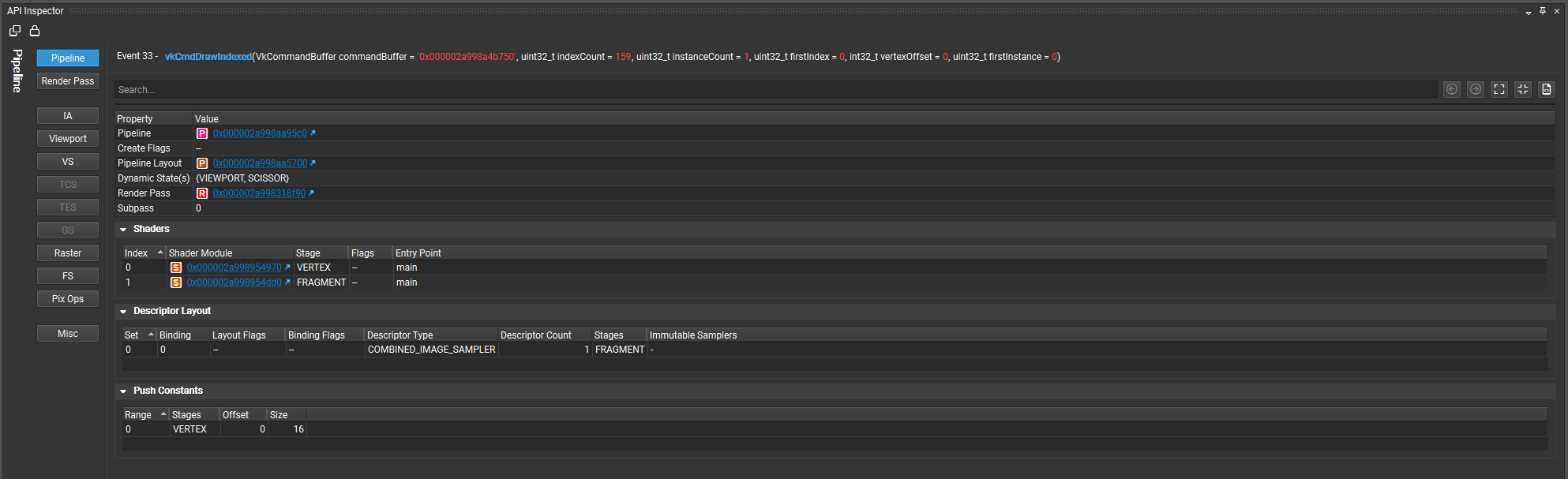
Task: Open the Pix Ops stage
Action: click(68, 299)
